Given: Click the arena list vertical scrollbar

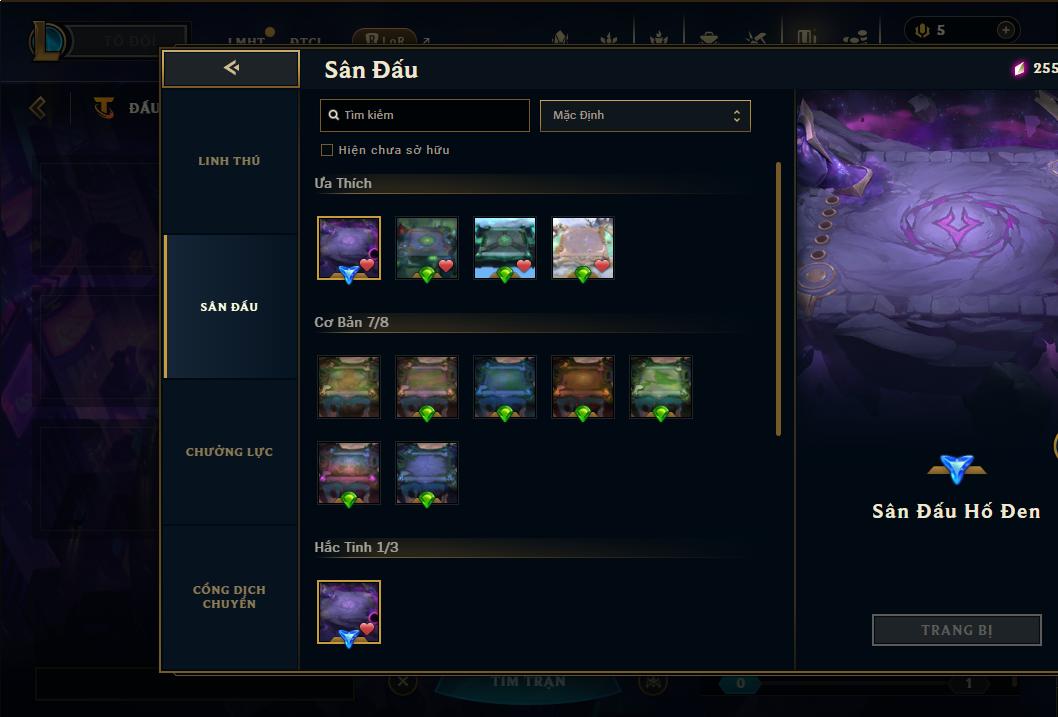Looking at the screenshot, I should (779, 299).
